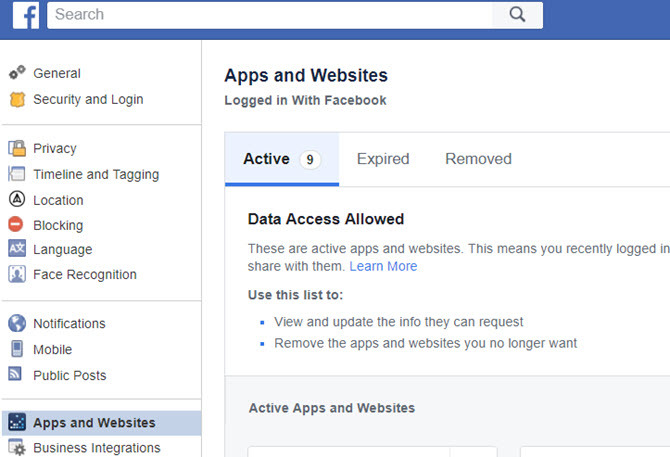Go to Notifications settings

[x=69, y=324]
